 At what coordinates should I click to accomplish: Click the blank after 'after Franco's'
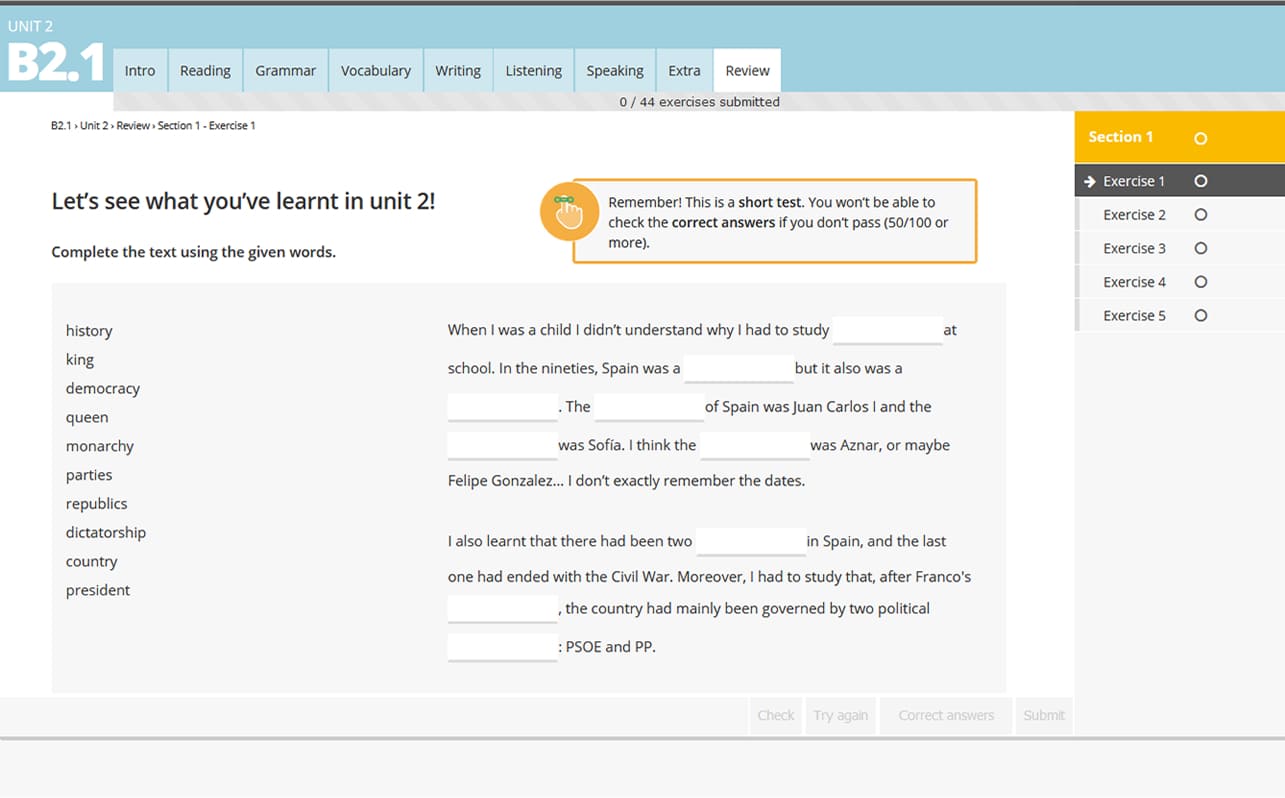[502, 608]
